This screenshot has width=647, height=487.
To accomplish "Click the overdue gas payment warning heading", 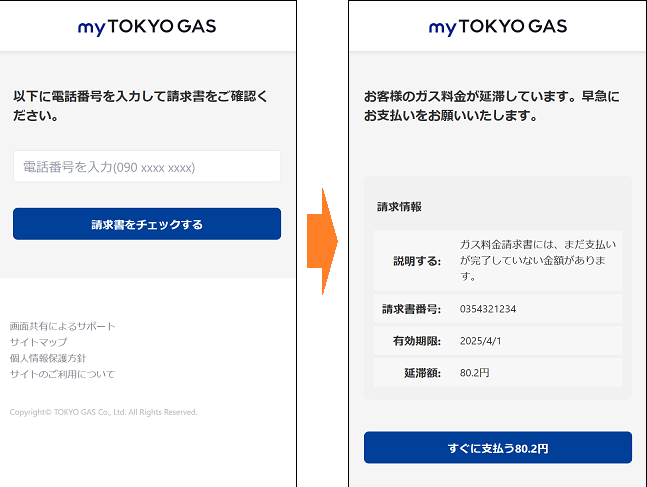I will (491, 106).
